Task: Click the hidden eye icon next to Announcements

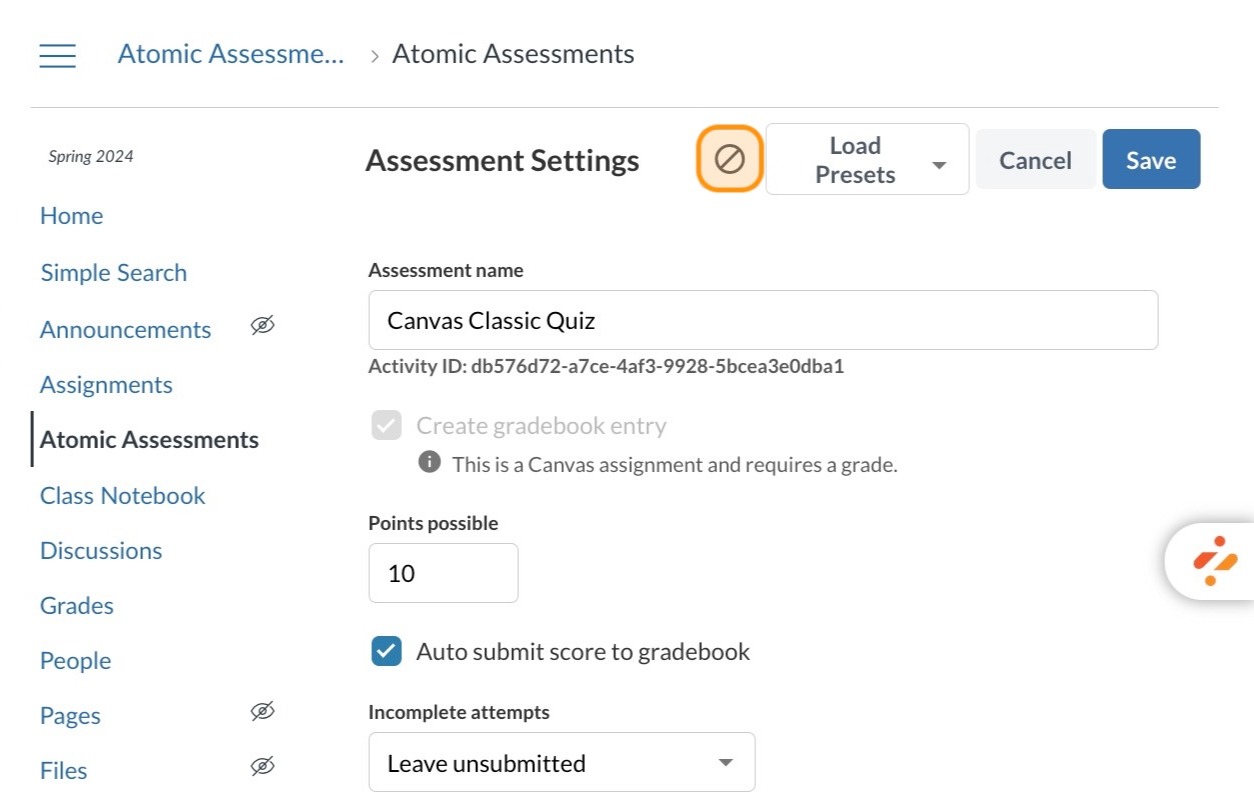Action: point(262,326)
